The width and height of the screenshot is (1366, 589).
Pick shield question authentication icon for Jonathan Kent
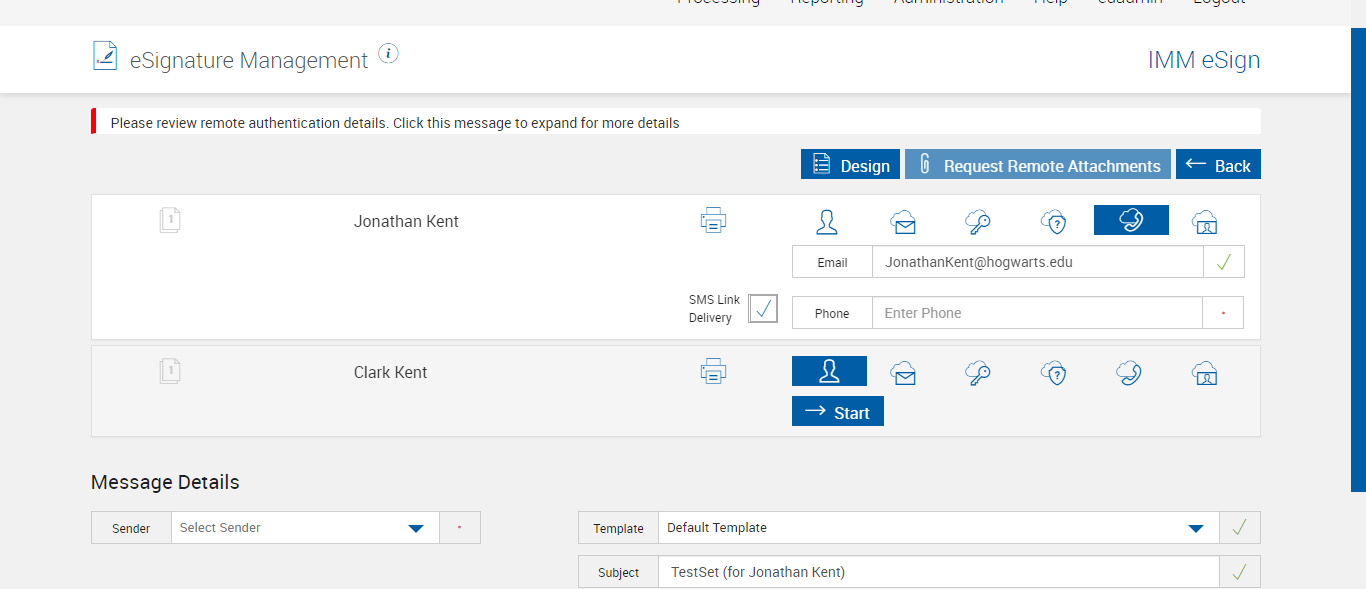pos(1054,221)
